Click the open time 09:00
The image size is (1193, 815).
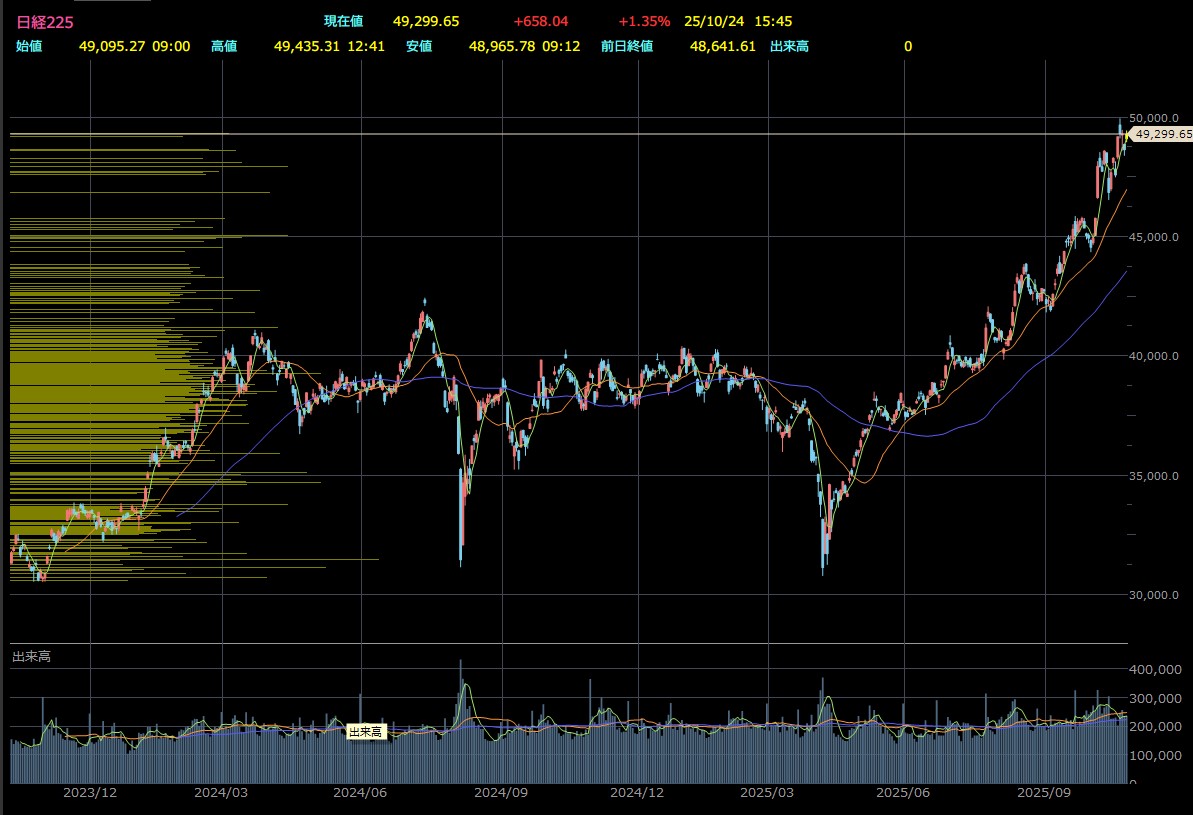171,46
